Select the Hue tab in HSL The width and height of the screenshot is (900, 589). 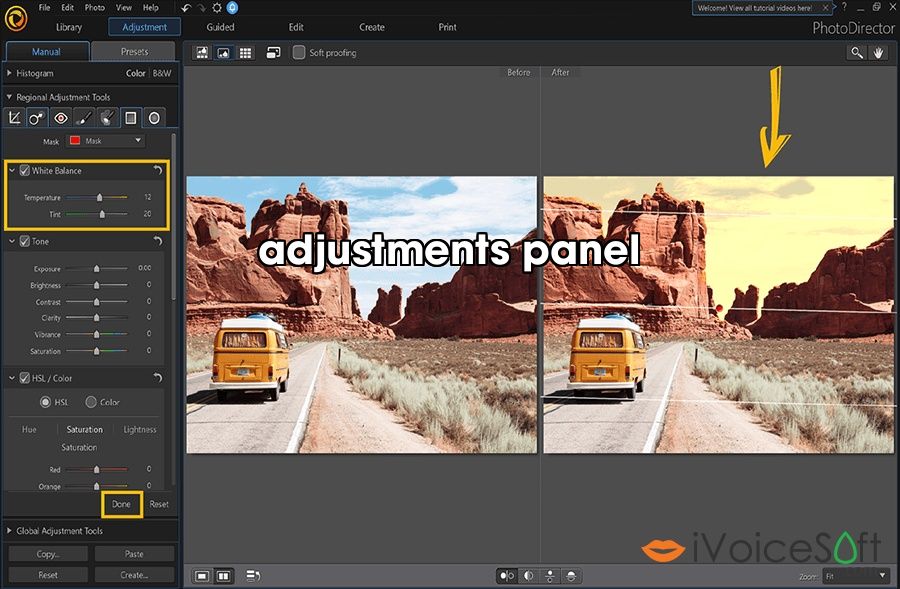pyautogui.click(x=29, y=429)
